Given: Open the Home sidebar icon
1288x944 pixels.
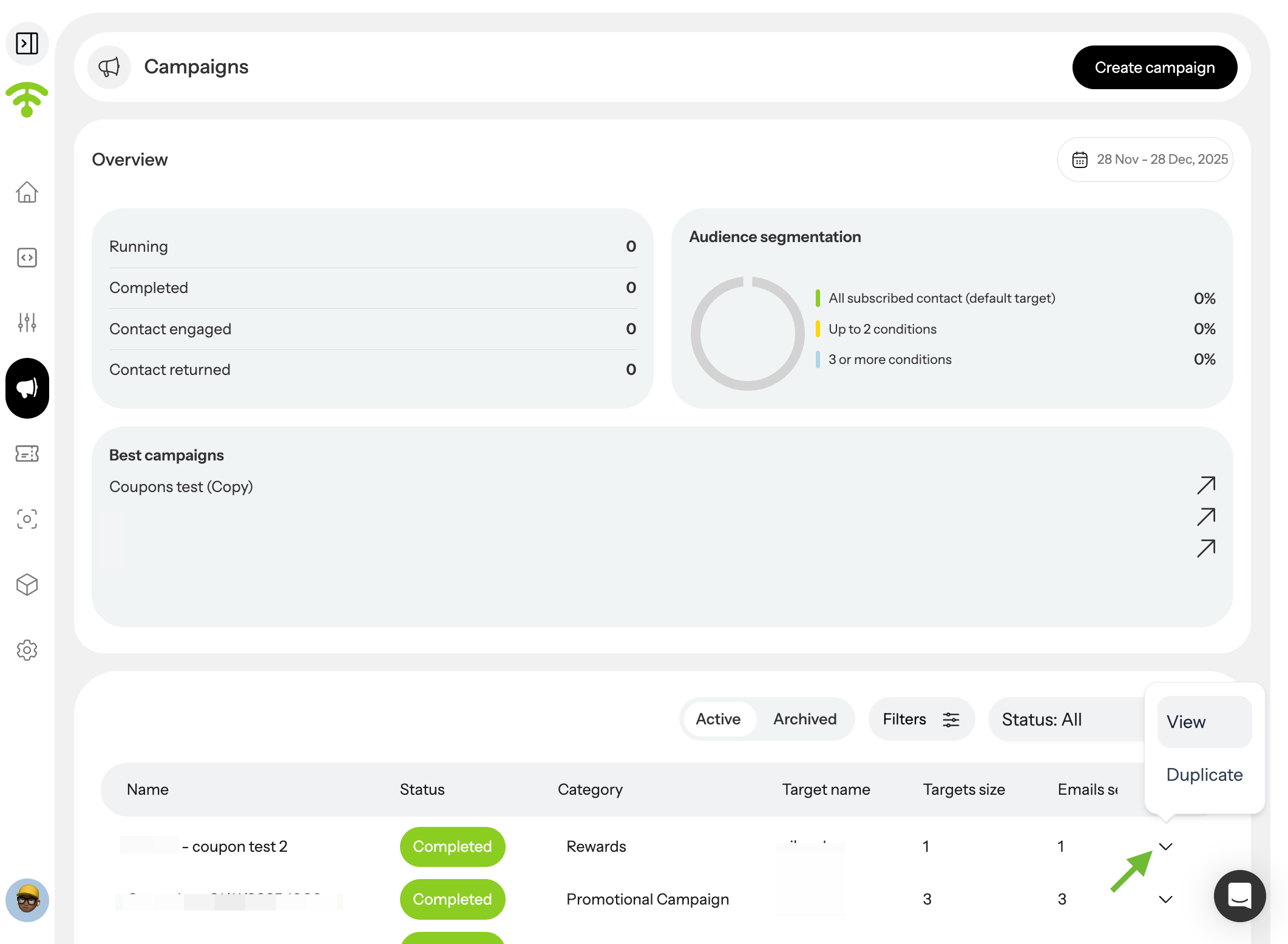Looking at the screenshot, I should [27, 192].
